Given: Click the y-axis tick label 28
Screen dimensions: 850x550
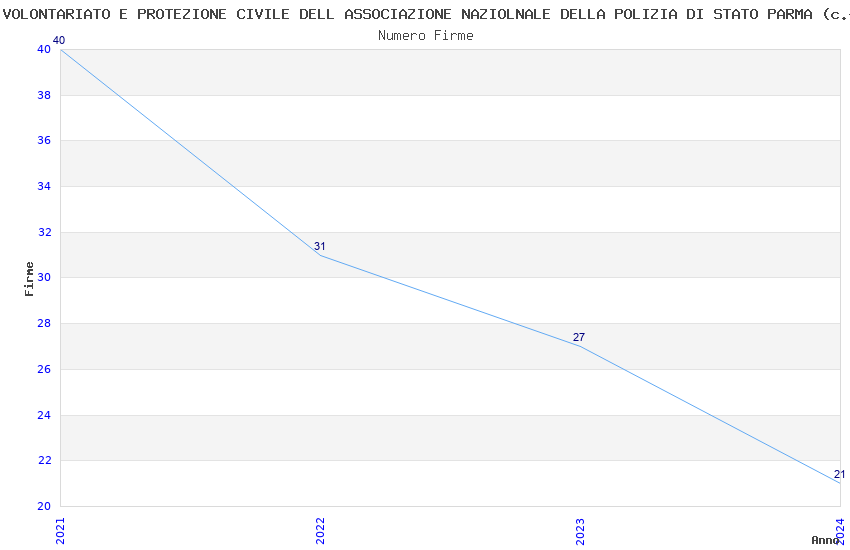Looking at the screenshot, I should click(x=44, y=324).
